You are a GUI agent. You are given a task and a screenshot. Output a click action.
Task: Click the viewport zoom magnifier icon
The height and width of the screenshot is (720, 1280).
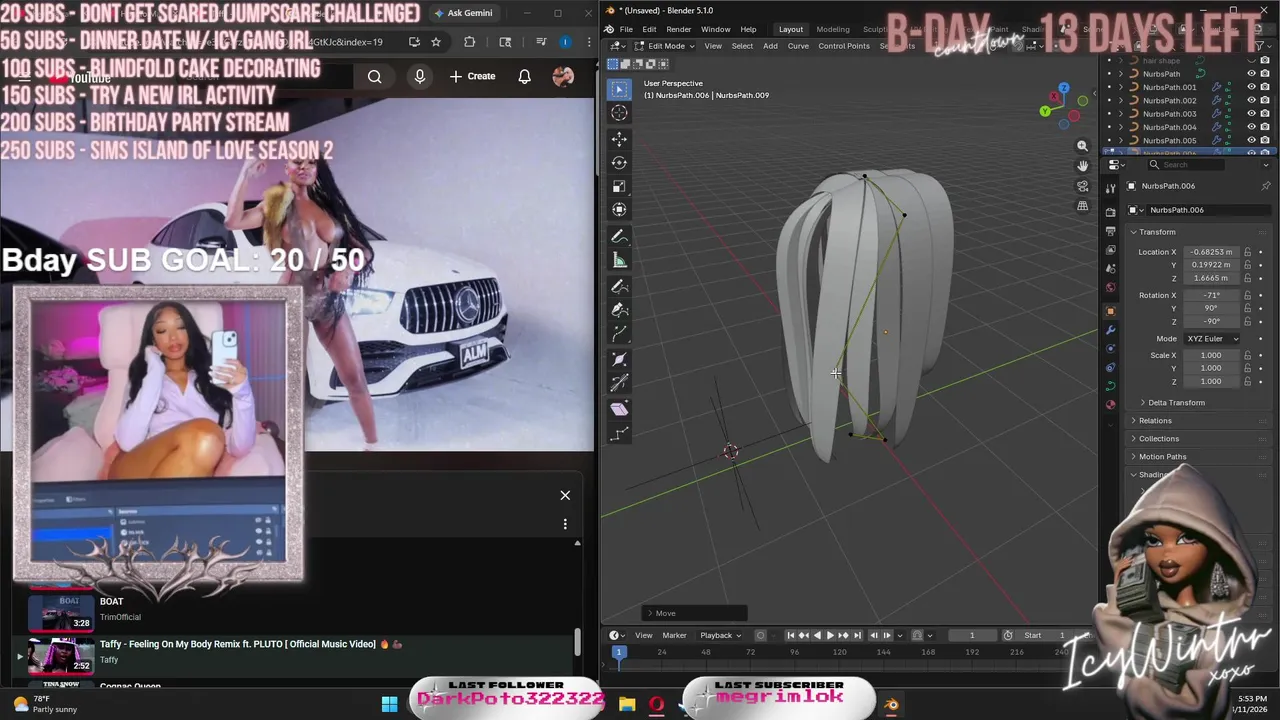tap(1082, 146)
